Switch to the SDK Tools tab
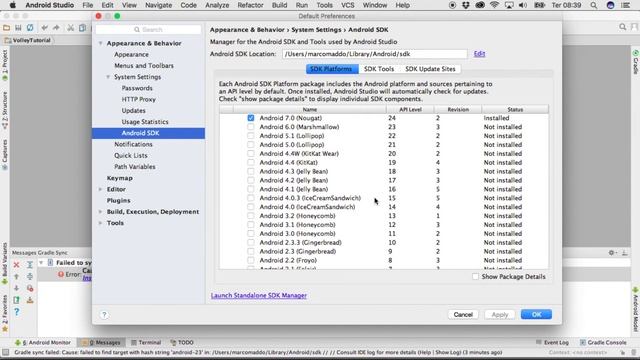640x360 pixels. 379,69
